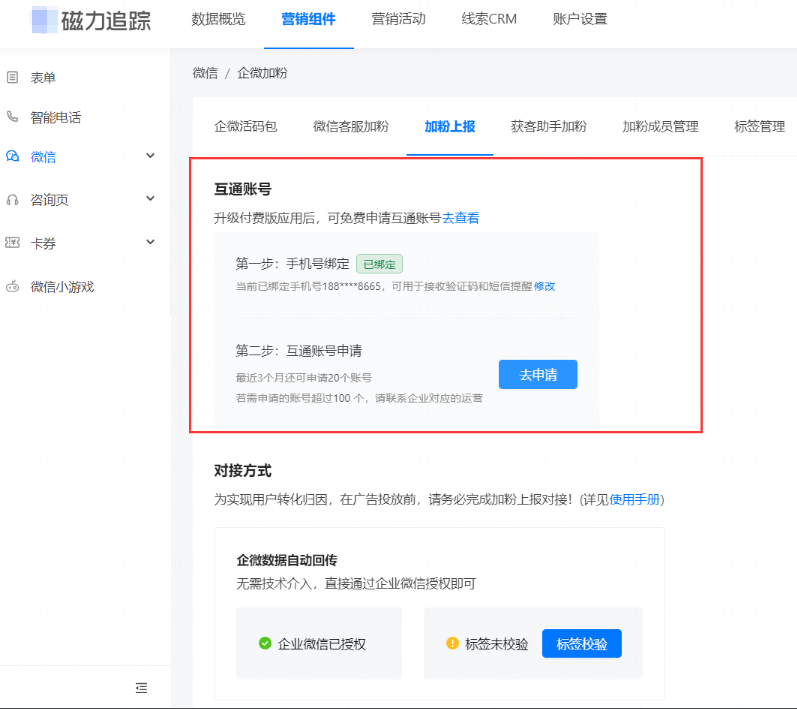Follow the 去查看 link
Screen dimensions: 797x709
(461, 218)
